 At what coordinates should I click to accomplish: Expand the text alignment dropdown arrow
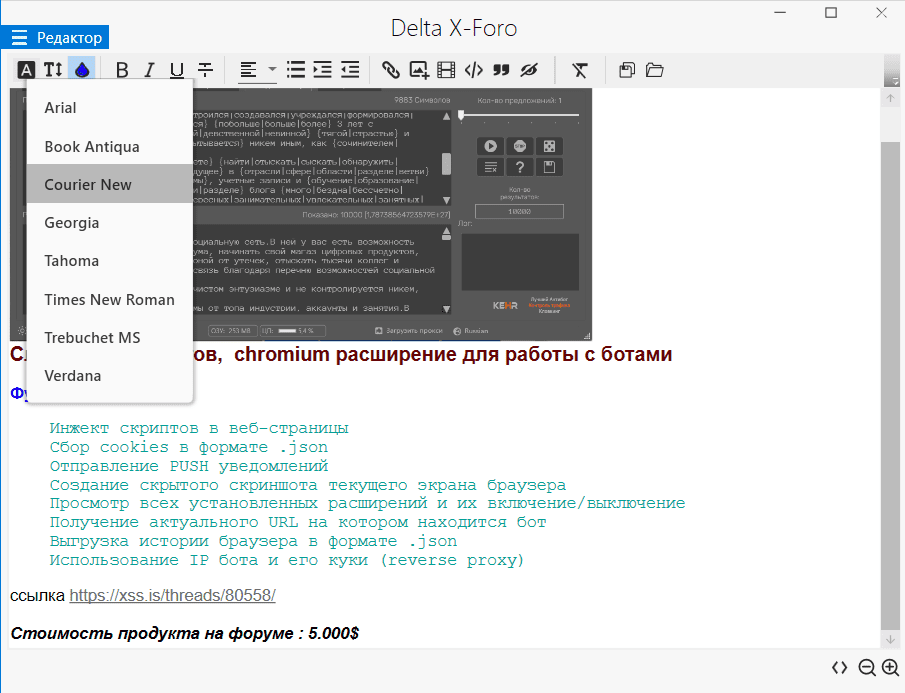coord(272,70)
